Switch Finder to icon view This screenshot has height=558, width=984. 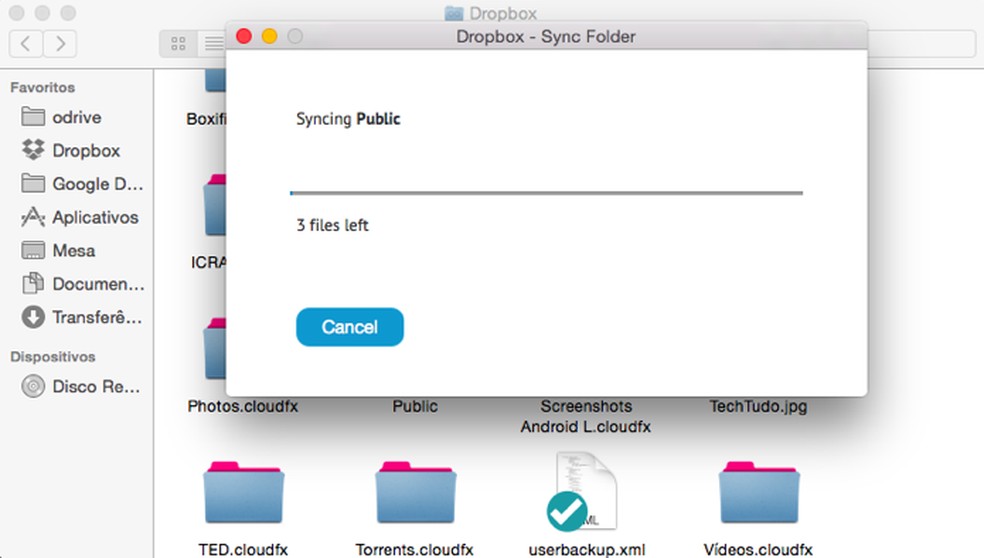[178, 44]
